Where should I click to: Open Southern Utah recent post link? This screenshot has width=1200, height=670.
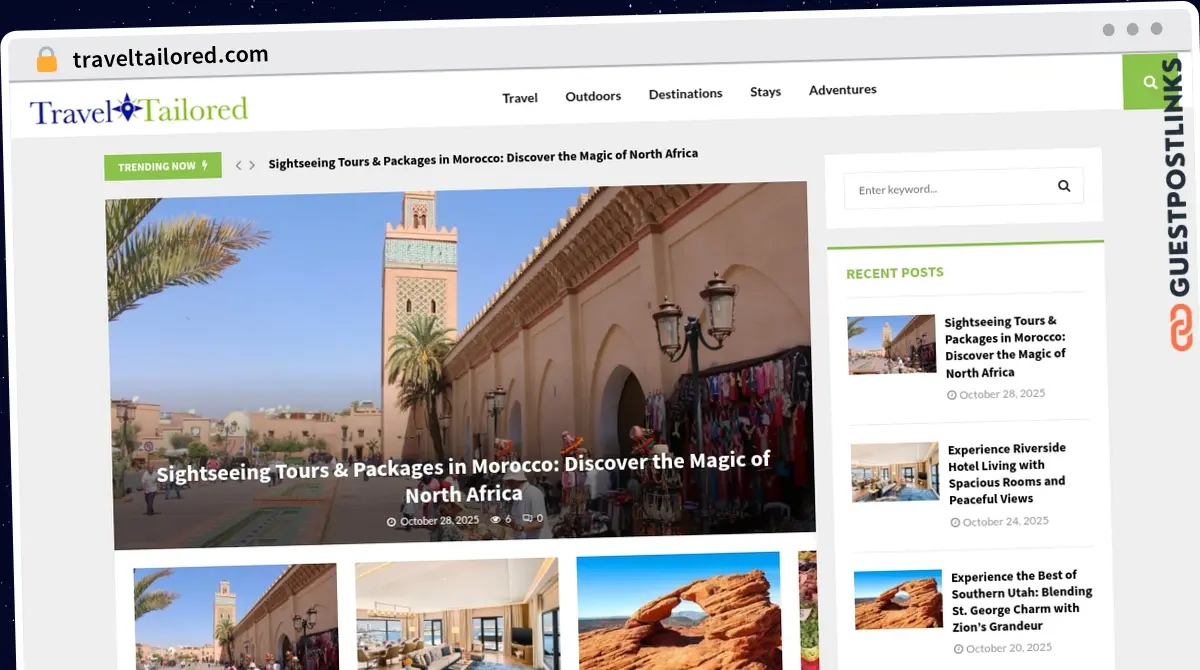pyautogui.click(x=1020, y=600)
